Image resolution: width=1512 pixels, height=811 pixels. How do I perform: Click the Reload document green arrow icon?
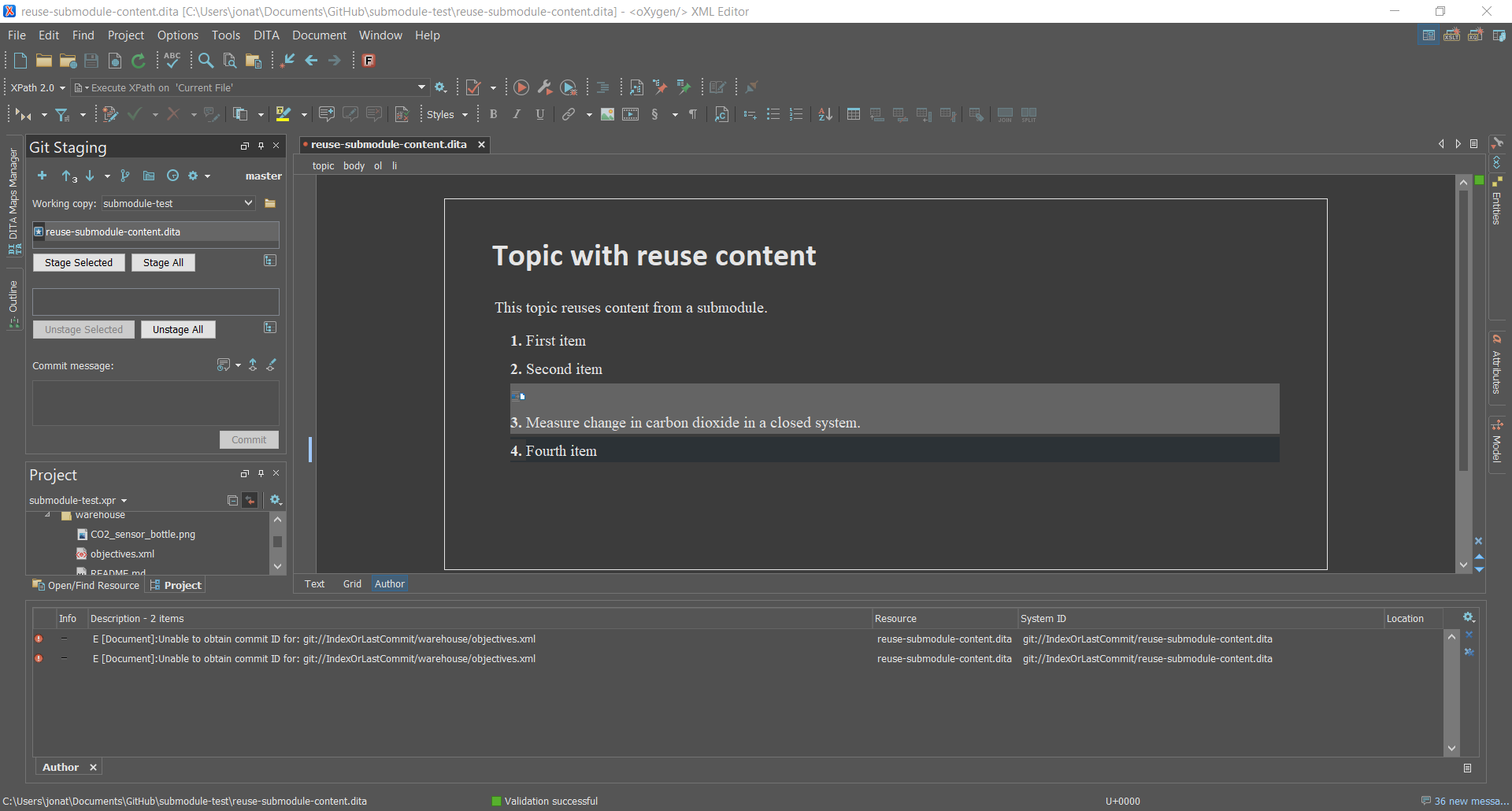pos(139,61)
